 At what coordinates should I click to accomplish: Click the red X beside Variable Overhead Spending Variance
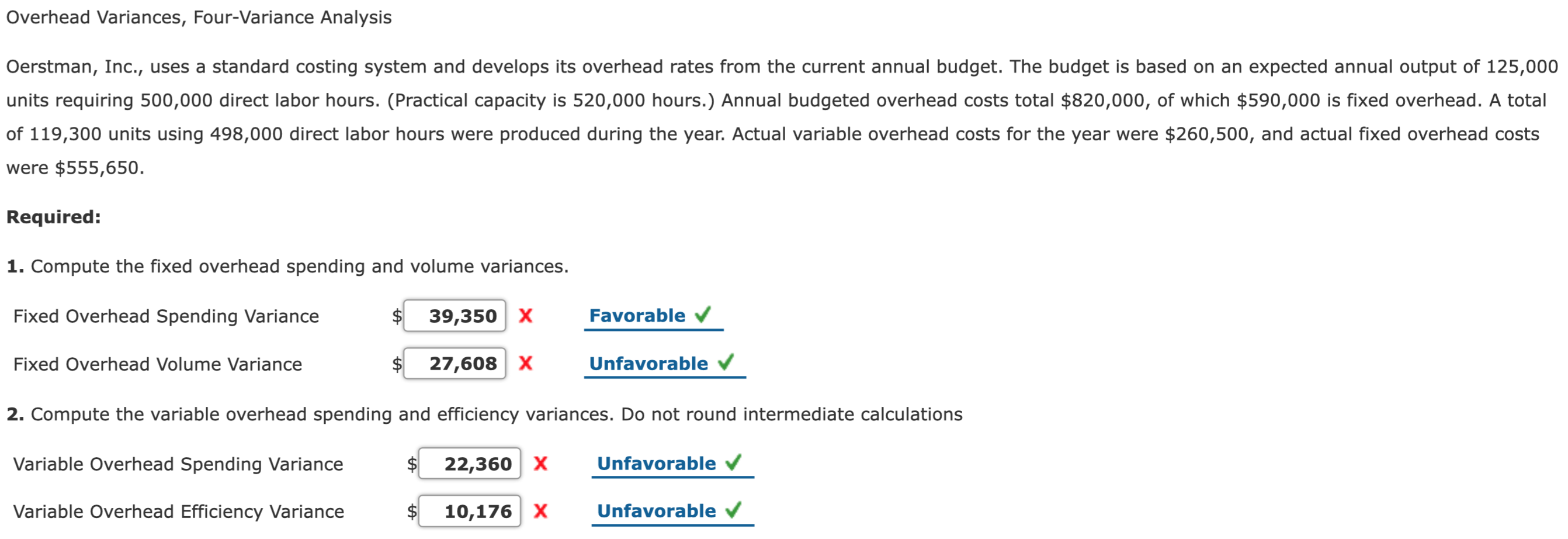click(x=540, y=464)
